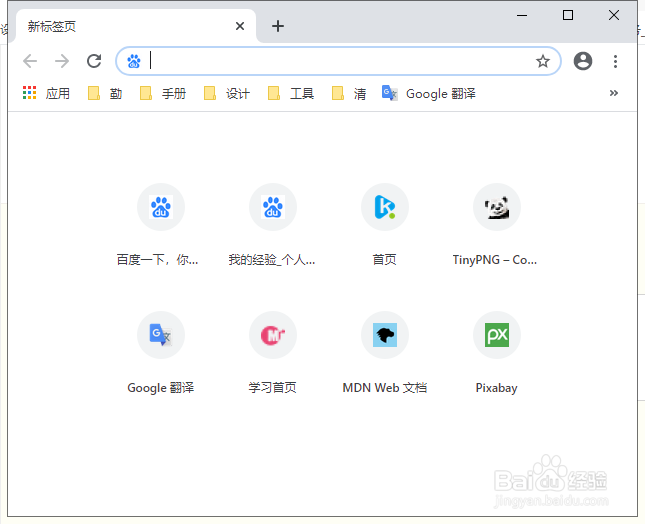Viewport: 645px width, 524px height.
Task: Open Chrome's three-dot menu
Action: tap(615, 61)
